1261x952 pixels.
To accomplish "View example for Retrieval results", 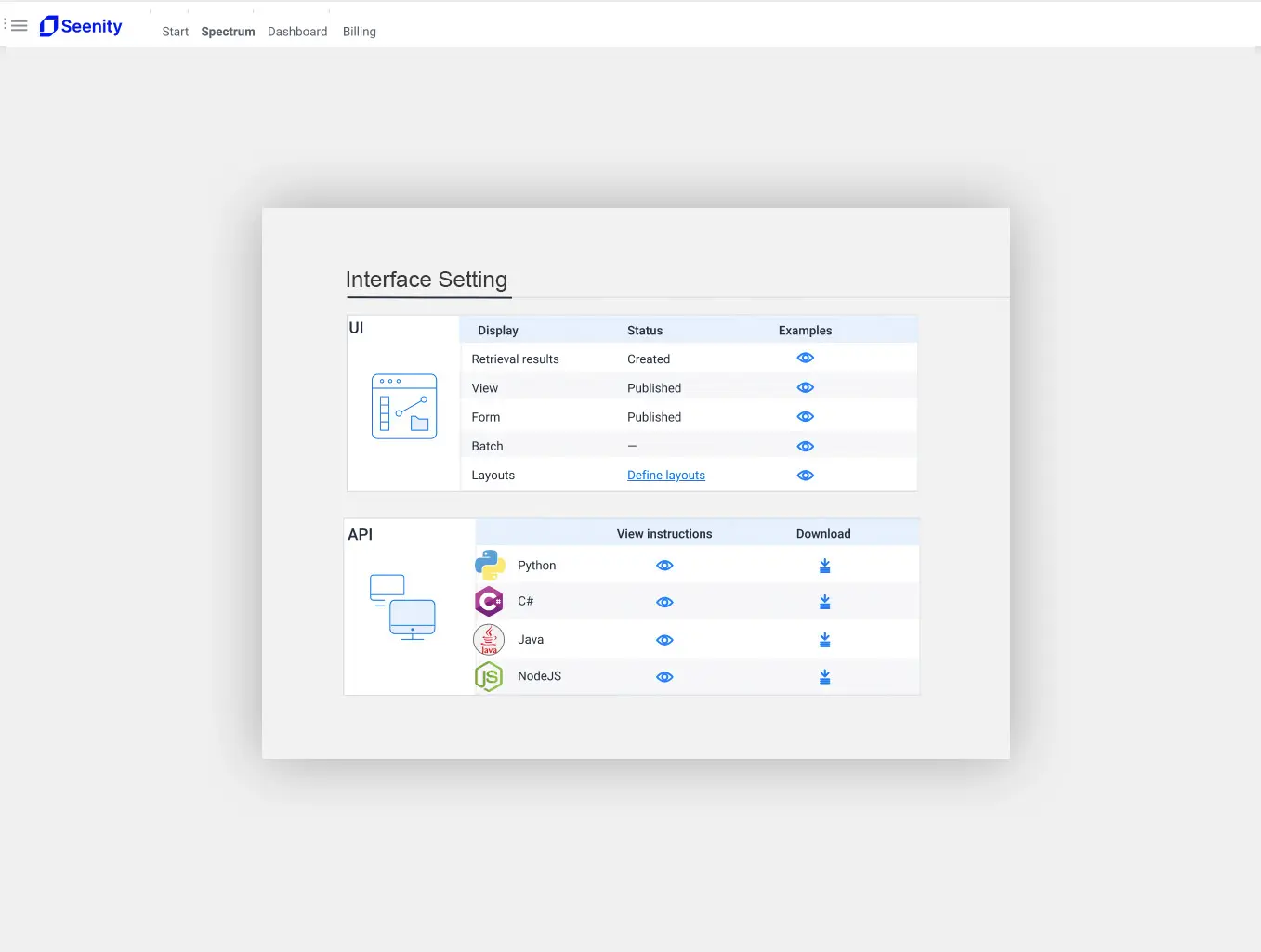I will pyautogui.click(x=806, y=359).
